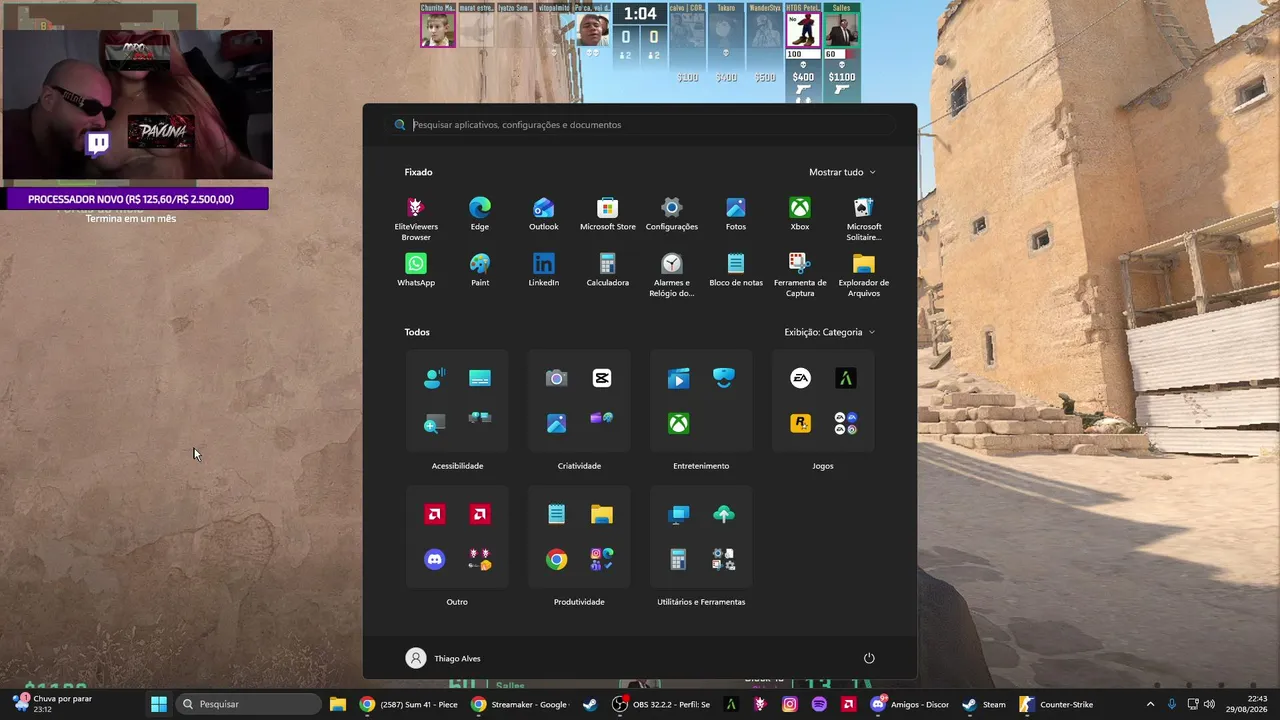Screen dimensions: 1280x720
Task: Click the Start menu search field
Action: [640, 125]
